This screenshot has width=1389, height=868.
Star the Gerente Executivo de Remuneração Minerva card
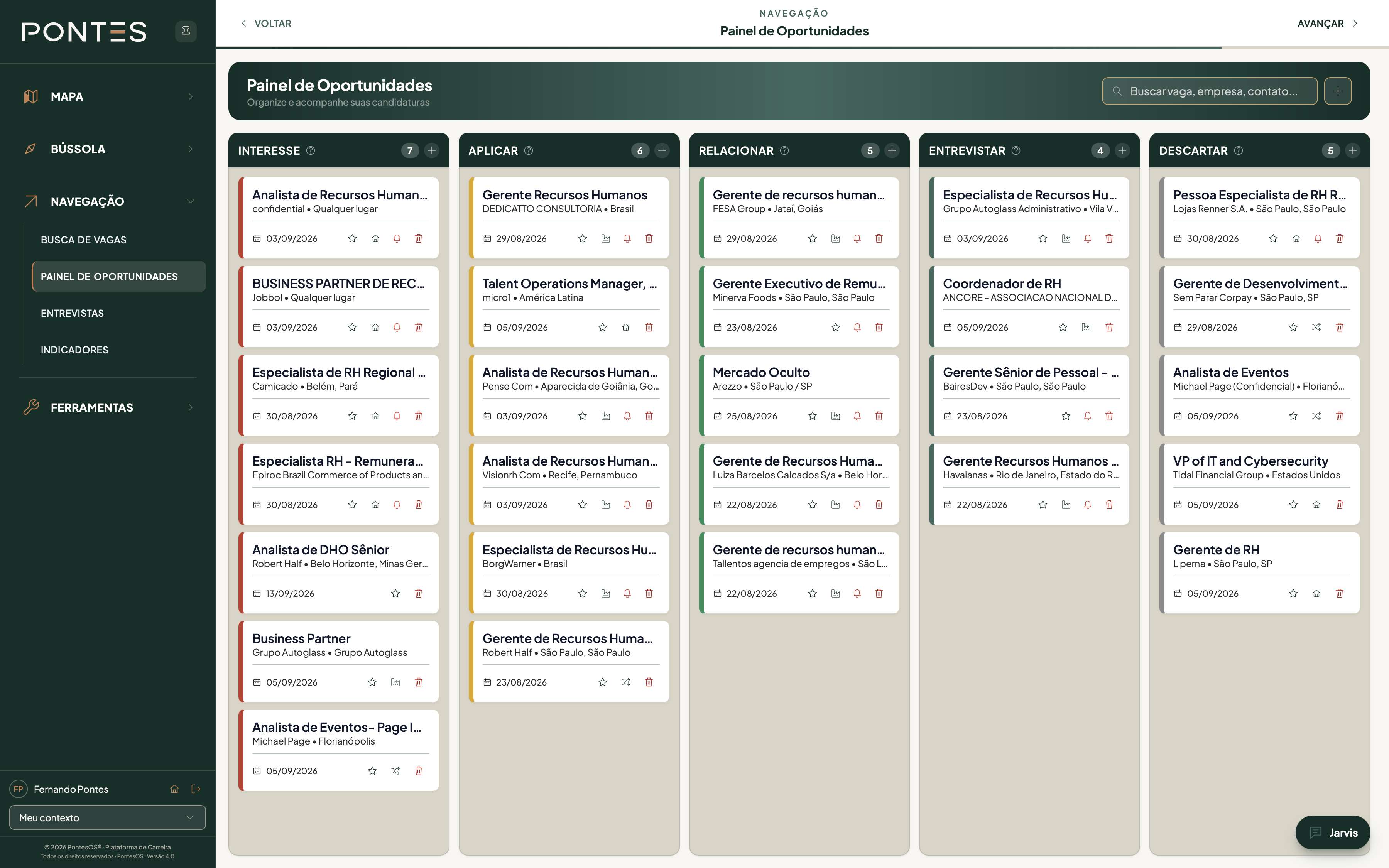click(835, 327)
